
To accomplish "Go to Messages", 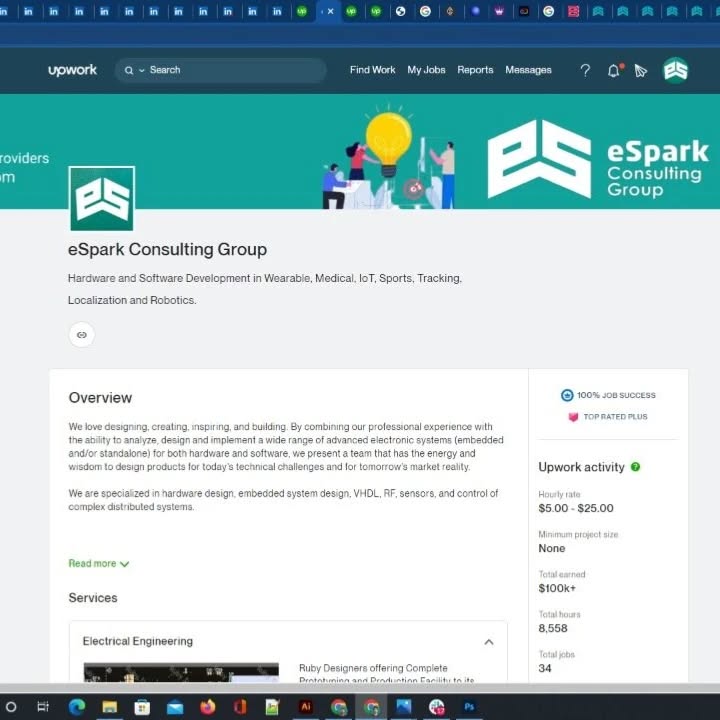I will click(x=529, y=70).
